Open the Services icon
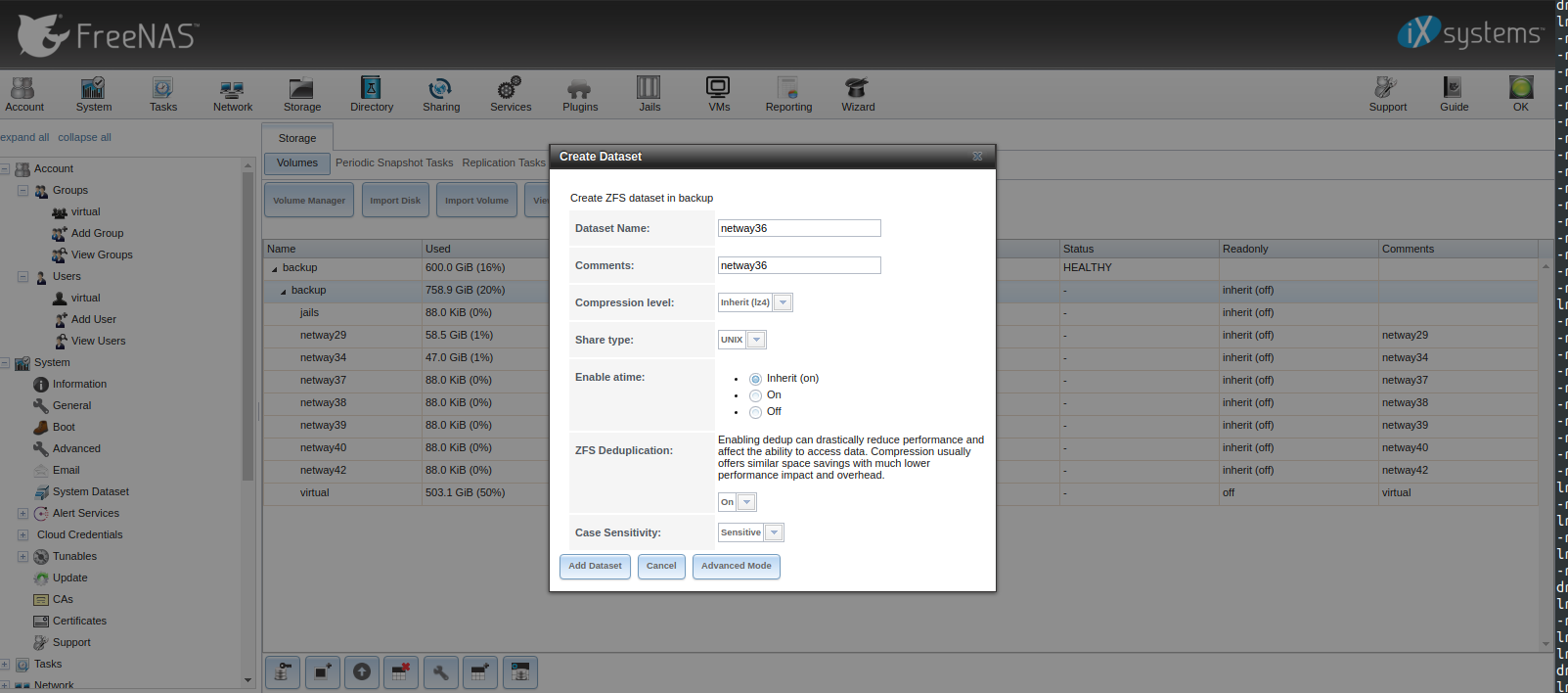 point(510,94)
